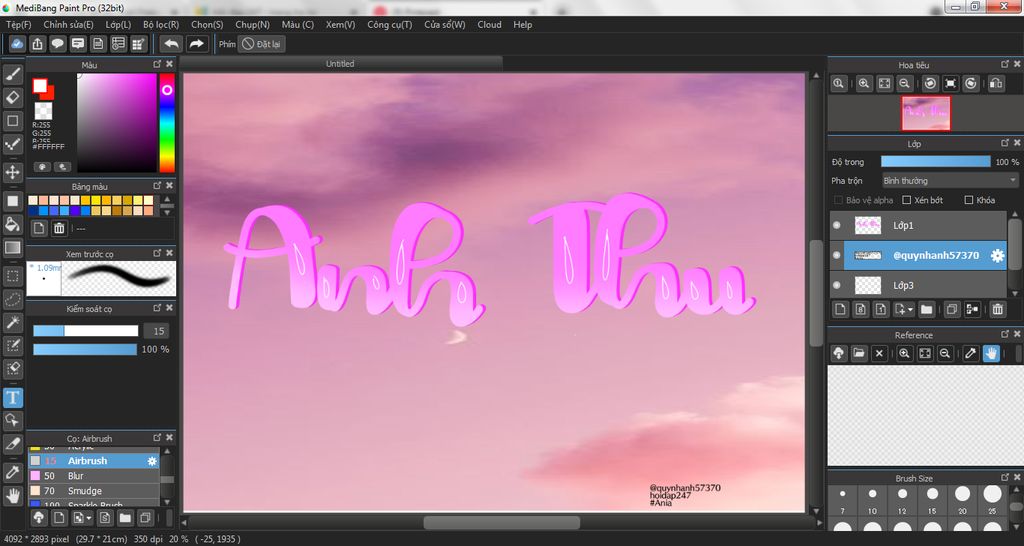Select the Blur brush
Viewport: 1024px width, 546px height.
tap(94, 476)
